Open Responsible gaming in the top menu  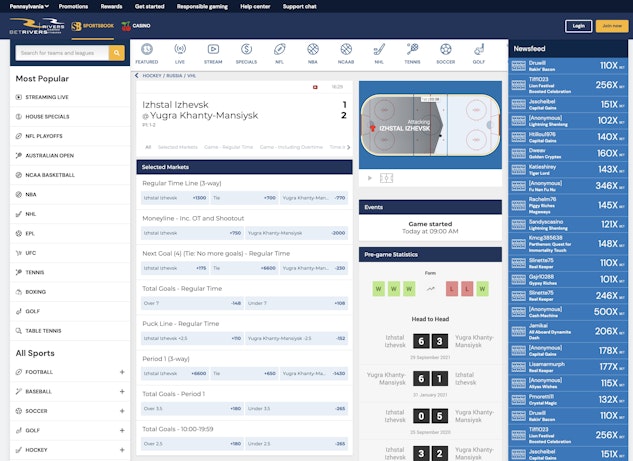pyautogui.click(x=202, y=6)
